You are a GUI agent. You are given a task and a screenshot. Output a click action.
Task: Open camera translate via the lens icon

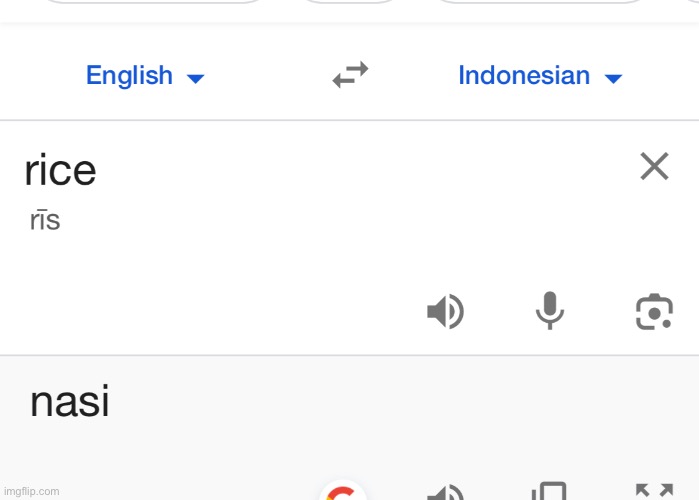point(654,311)
